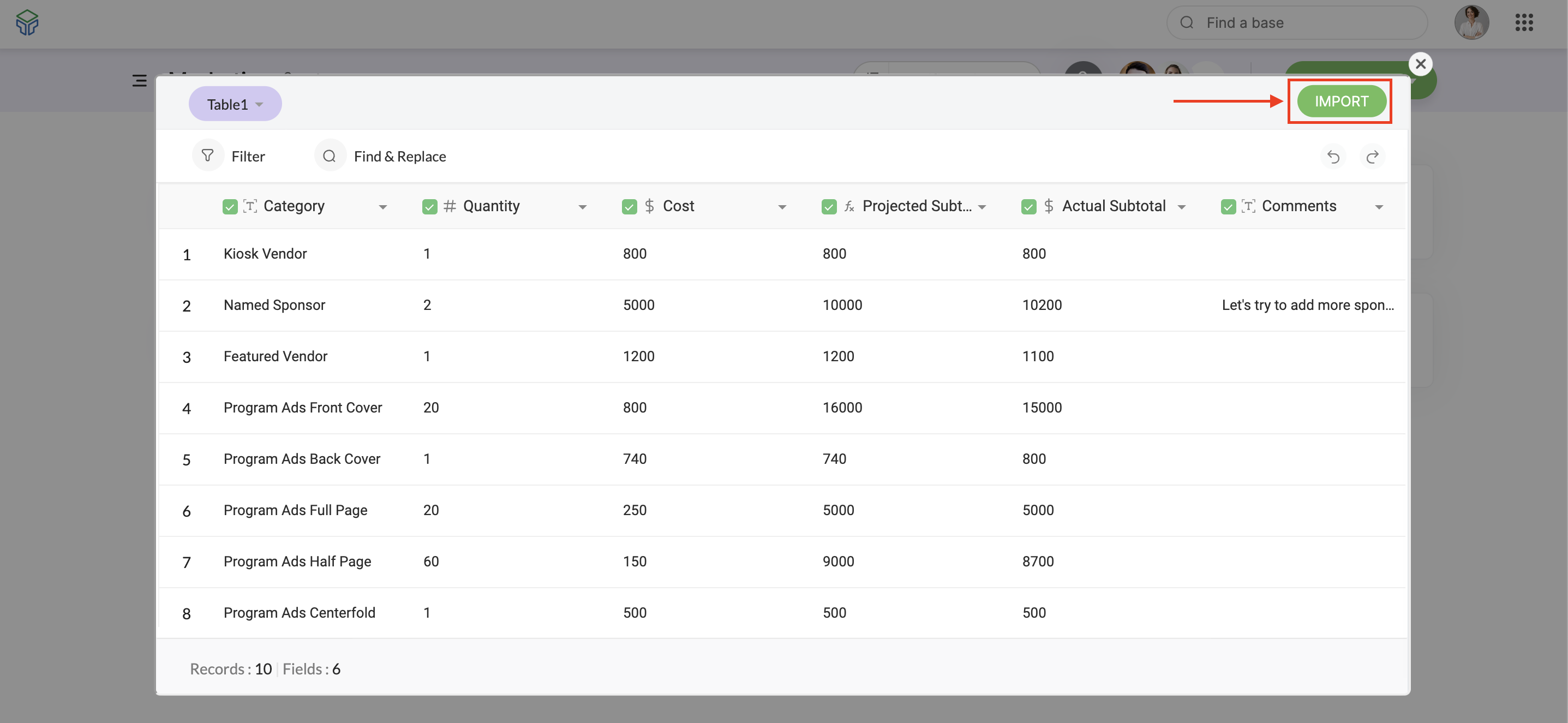Uncheck the Quantity field checkbox
Screen dimensions: 1568x723
pyautogui.click(x=429, y=207)
